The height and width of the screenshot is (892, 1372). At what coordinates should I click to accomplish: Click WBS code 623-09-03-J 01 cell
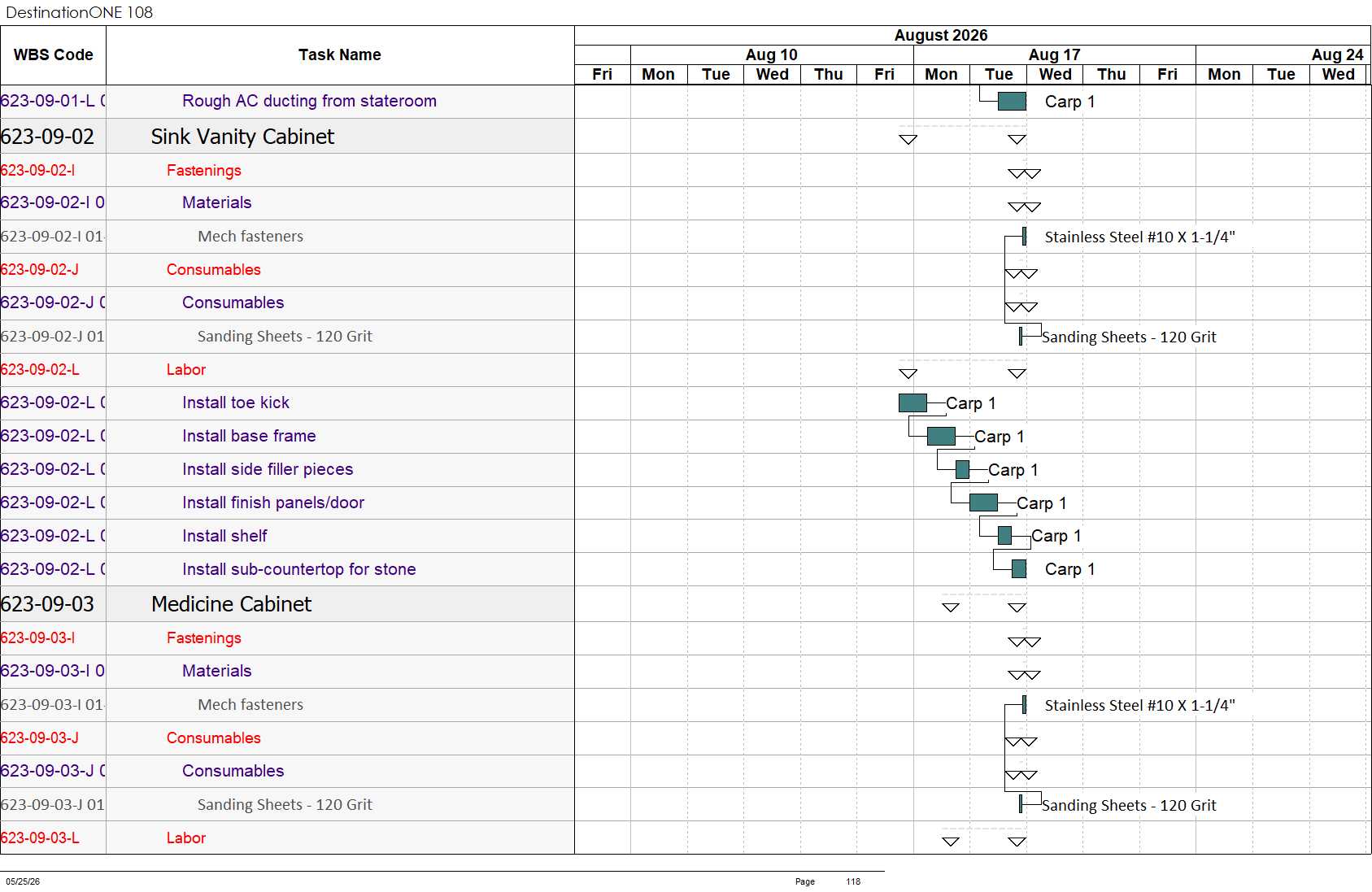click(52, 805)
